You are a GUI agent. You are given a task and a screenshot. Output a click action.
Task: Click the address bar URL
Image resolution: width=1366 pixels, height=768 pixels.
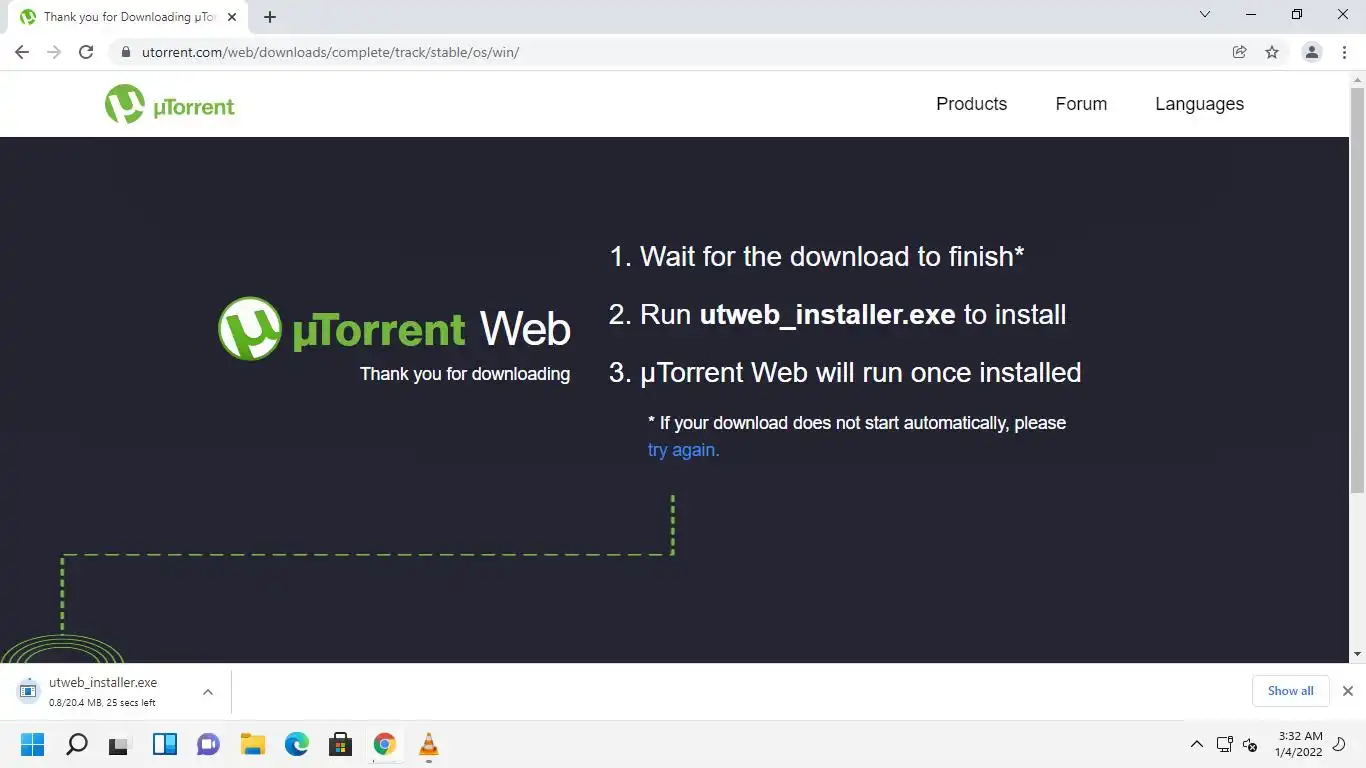(x=330, y=52)
